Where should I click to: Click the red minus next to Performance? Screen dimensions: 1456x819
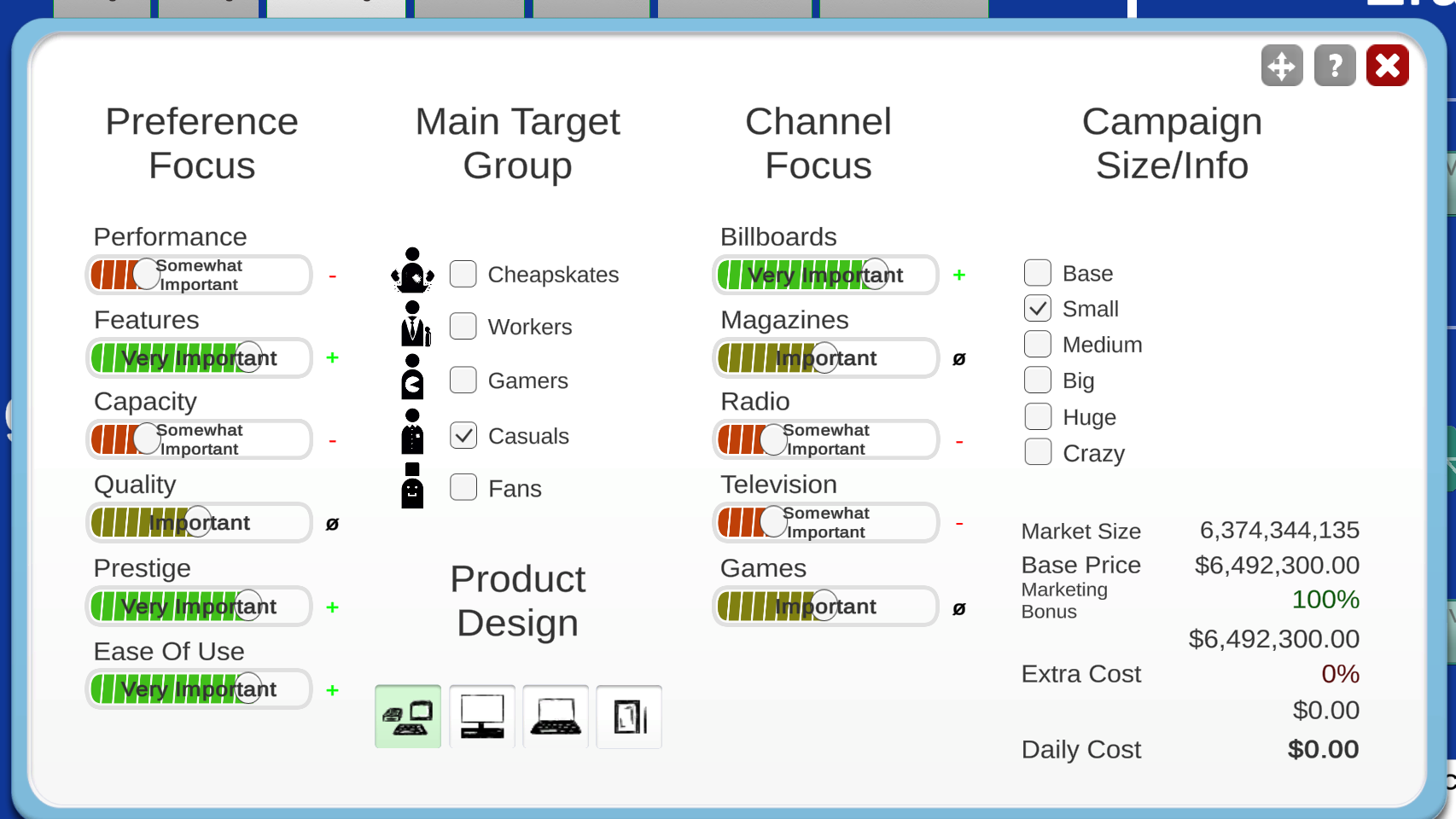point(333,276)
